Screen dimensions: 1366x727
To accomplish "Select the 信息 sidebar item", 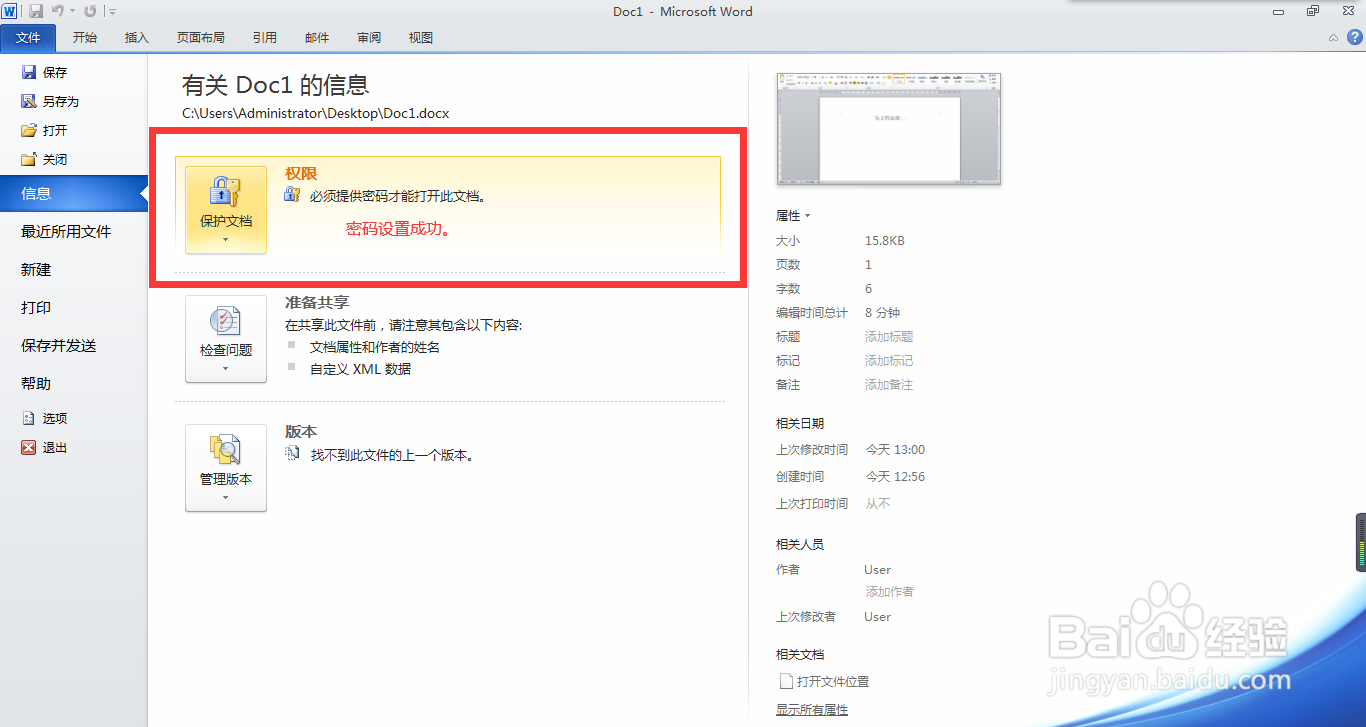I will [73, 193].
